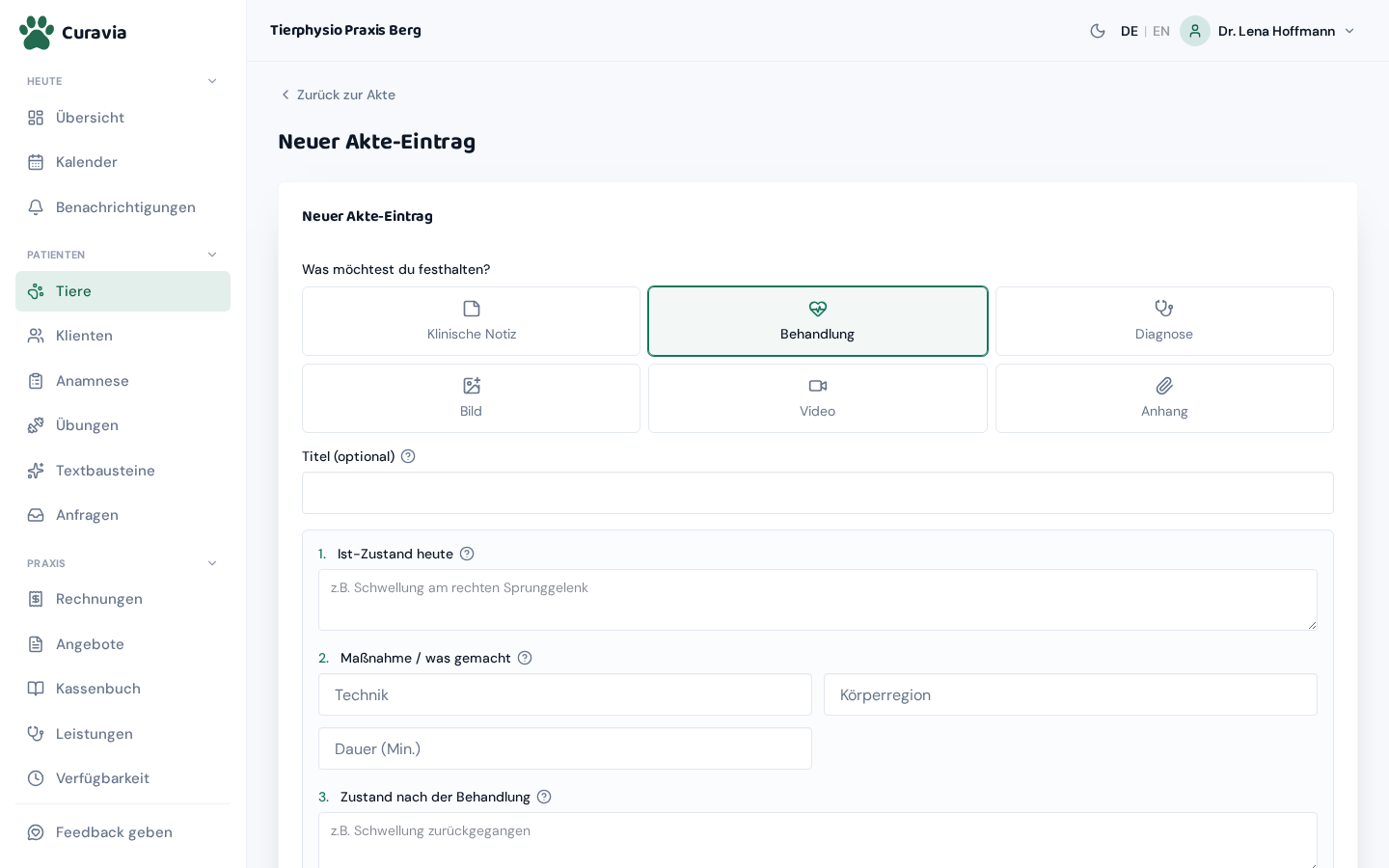The image size is (1389, 868).
Task: Open Leistungen in the sidebar
Action: [x=123, y=734]
